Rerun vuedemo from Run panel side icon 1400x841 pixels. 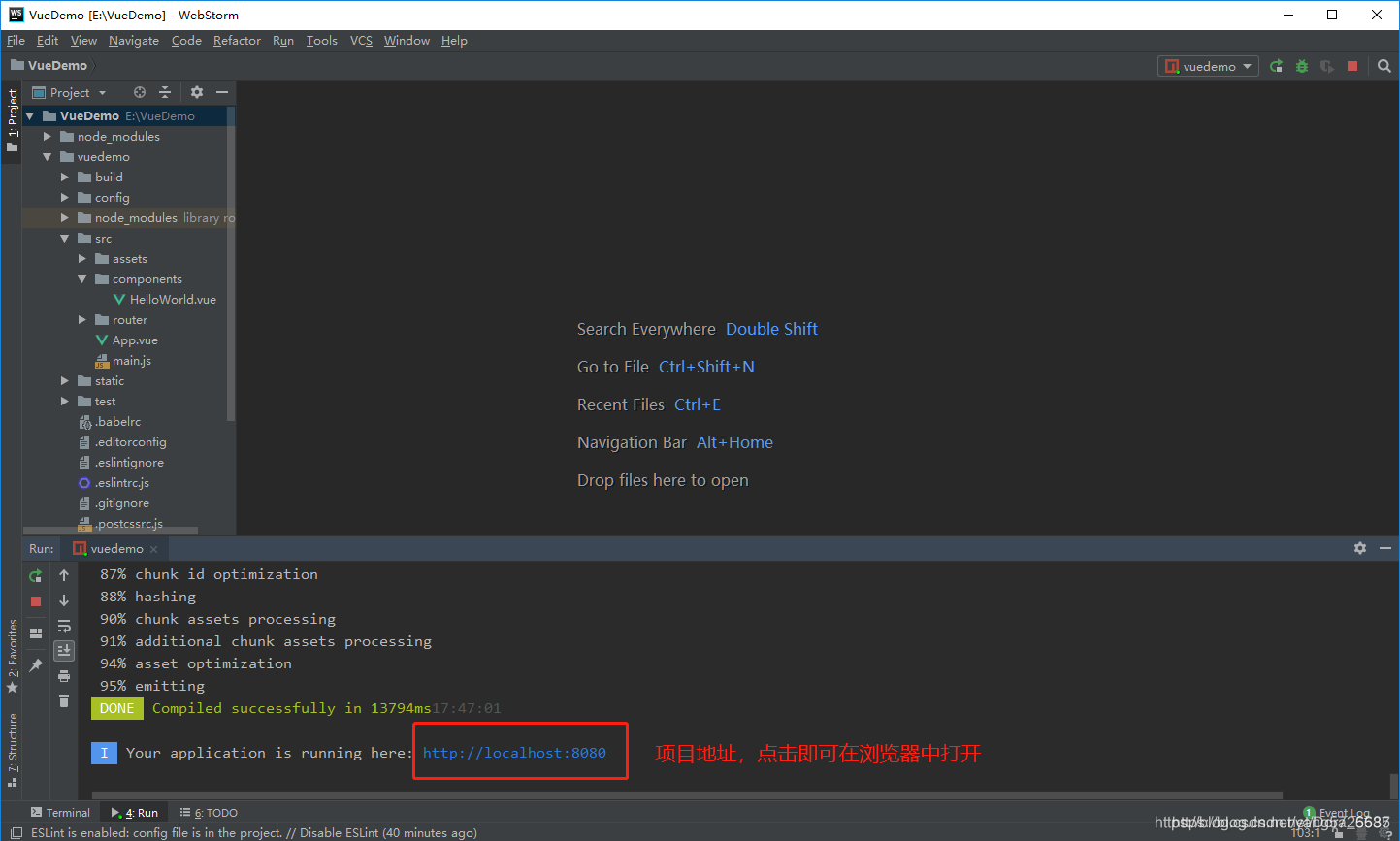point(36,575)
